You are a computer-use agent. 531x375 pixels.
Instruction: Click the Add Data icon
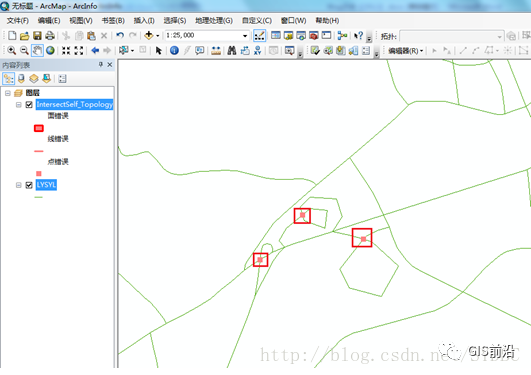[149, 35]
